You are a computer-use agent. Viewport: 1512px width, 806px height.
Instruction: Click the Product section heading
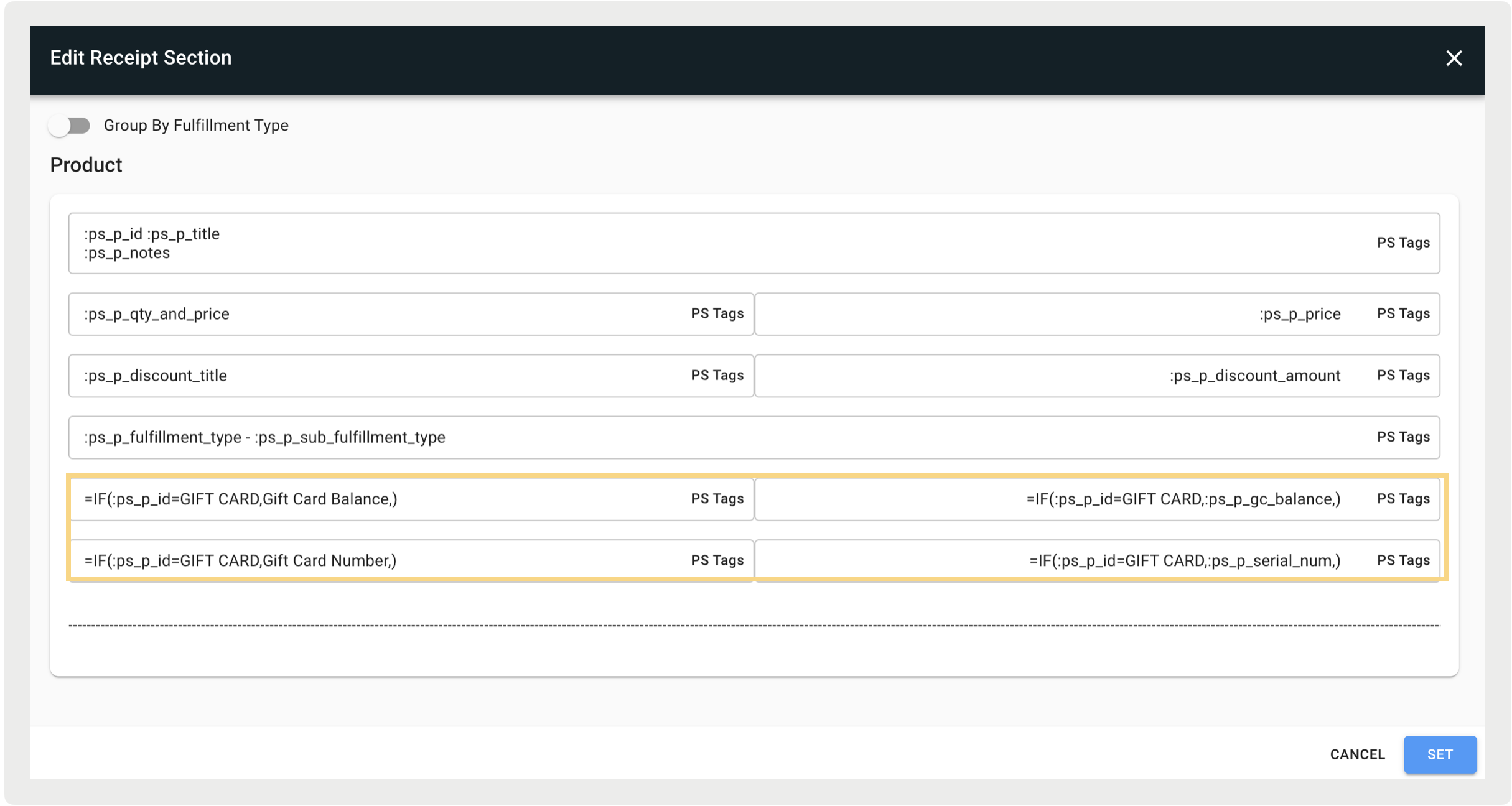[x=86, y=165]
